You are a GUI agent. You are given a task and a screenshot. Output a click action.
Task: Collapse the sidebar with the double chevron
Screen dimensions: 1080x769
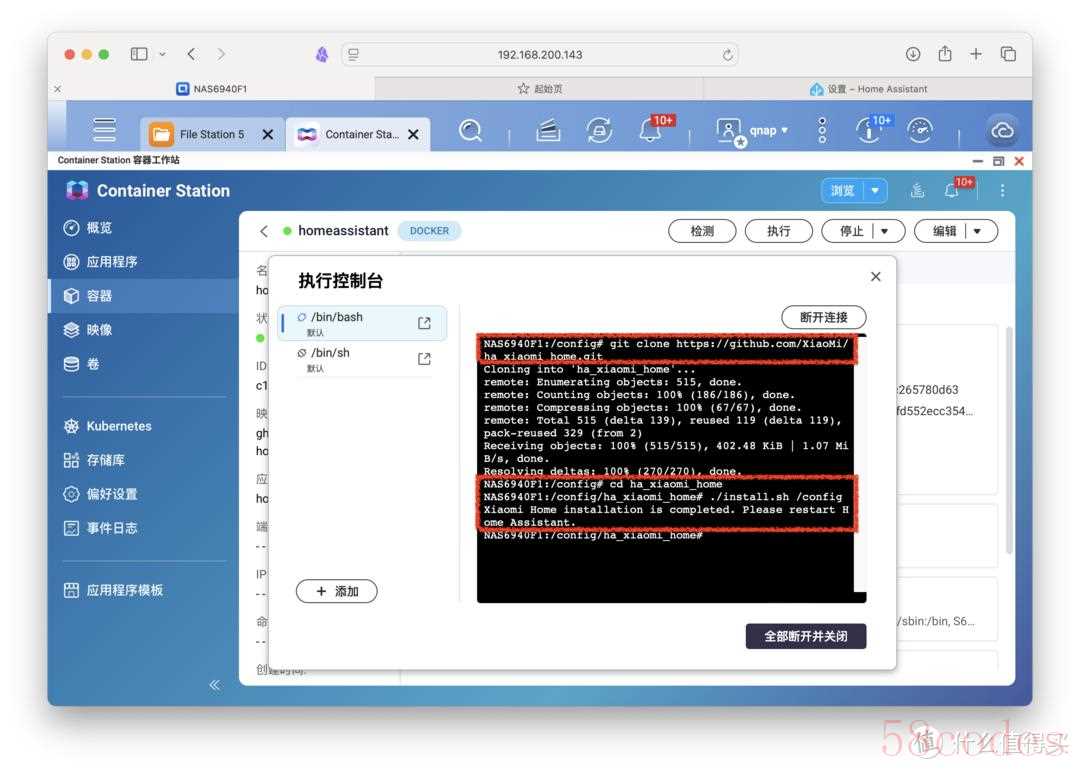[x=215, y=684]
